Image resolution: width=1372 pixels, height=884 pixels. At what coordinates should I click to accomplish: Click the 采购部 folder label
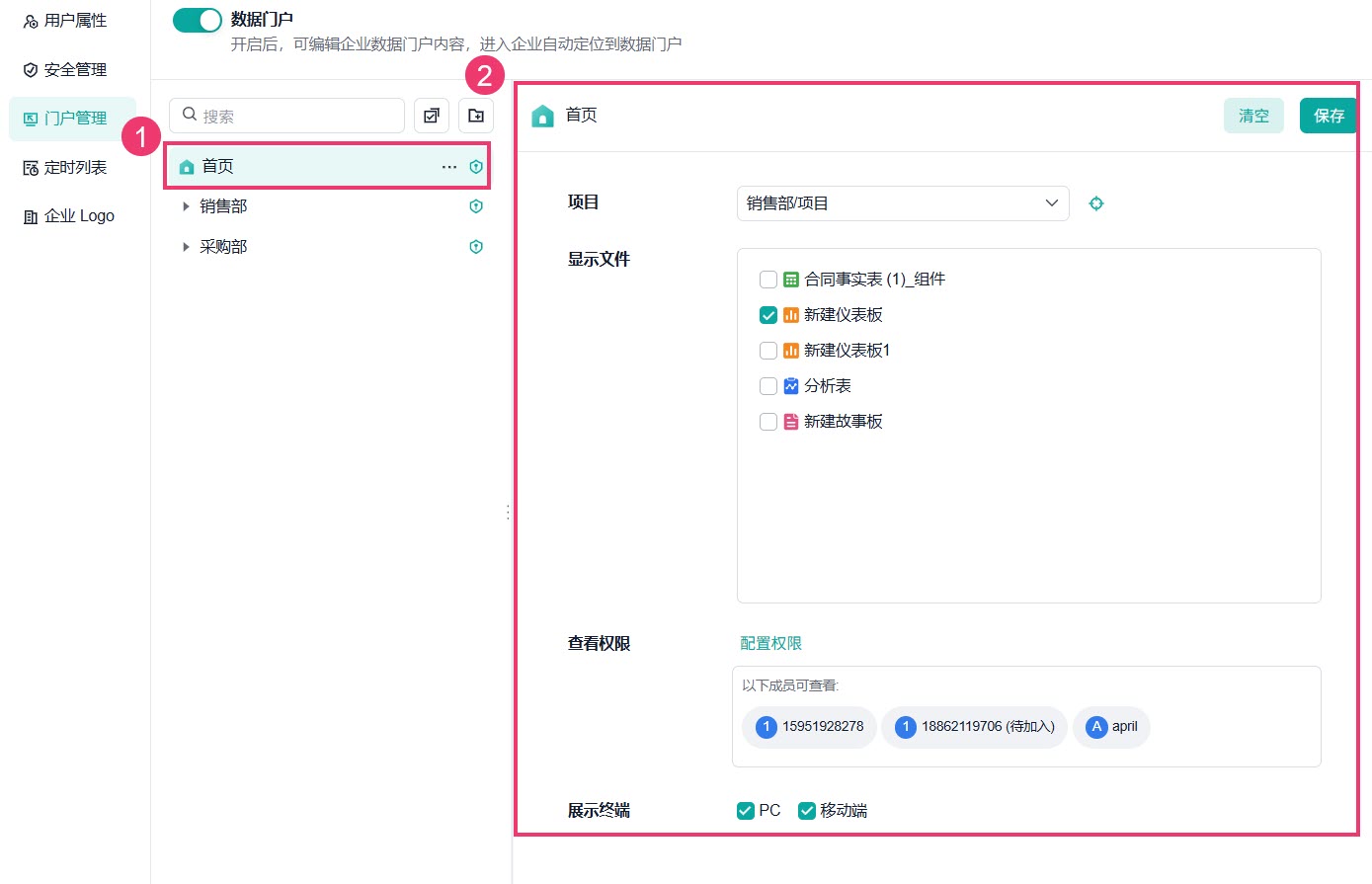(223, 247)
